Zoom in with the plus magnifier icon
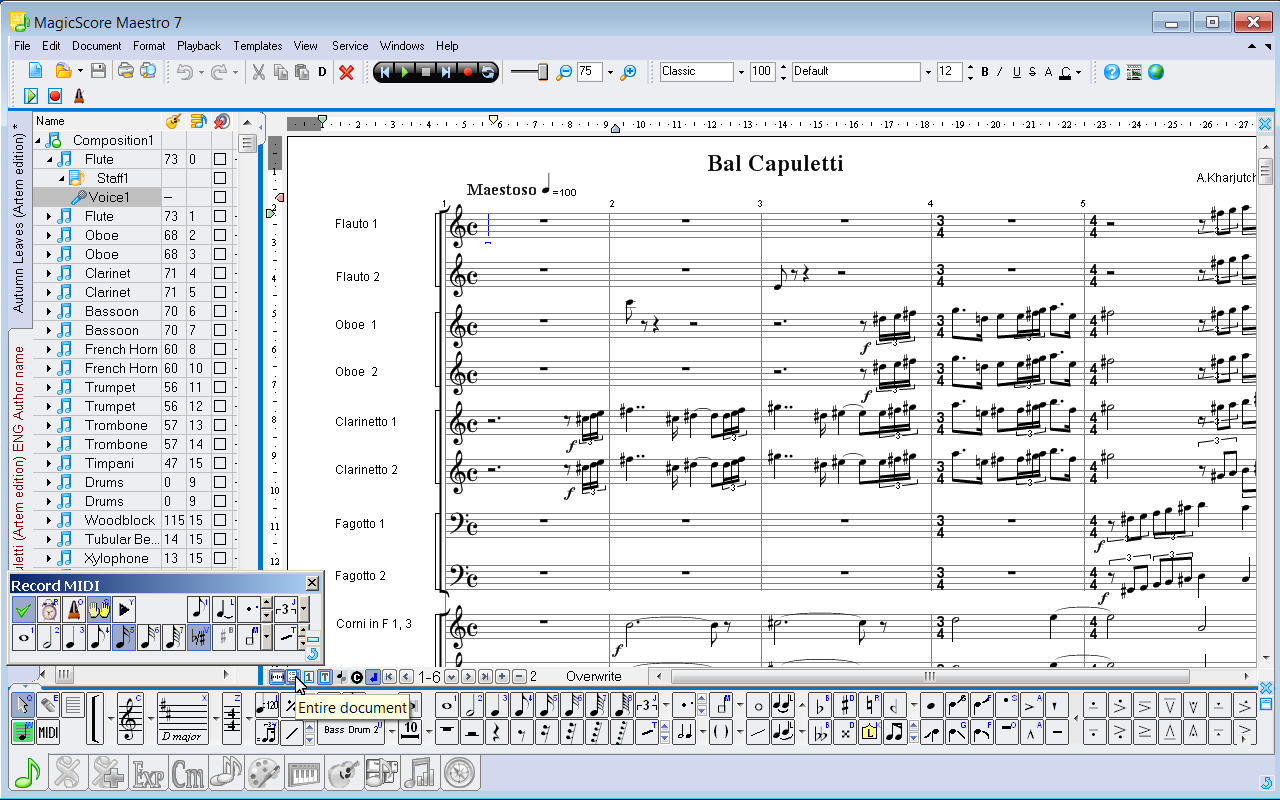 (x=628, y=72)
